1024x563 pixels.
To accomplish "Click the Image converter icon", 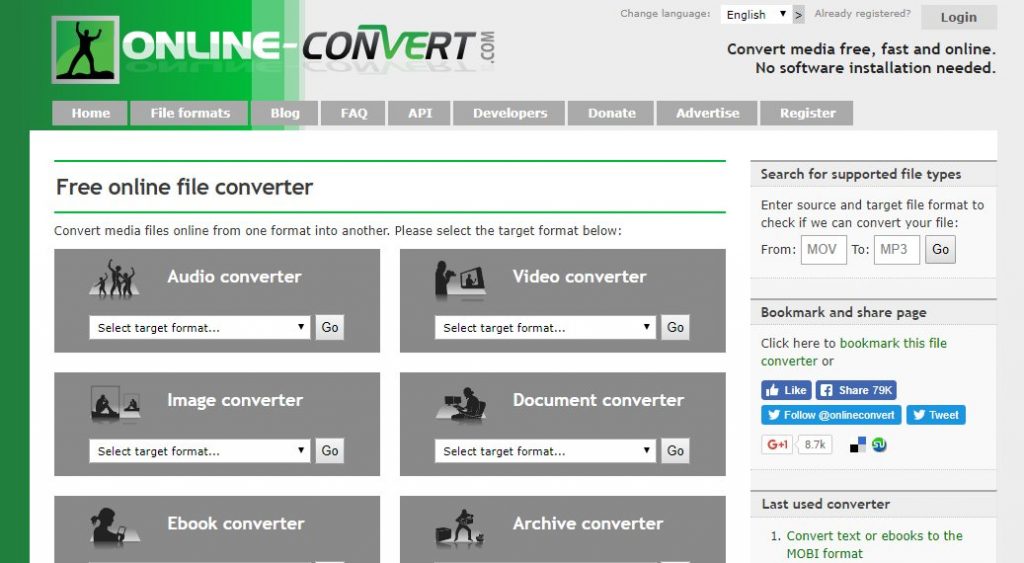I will [113, 402].
